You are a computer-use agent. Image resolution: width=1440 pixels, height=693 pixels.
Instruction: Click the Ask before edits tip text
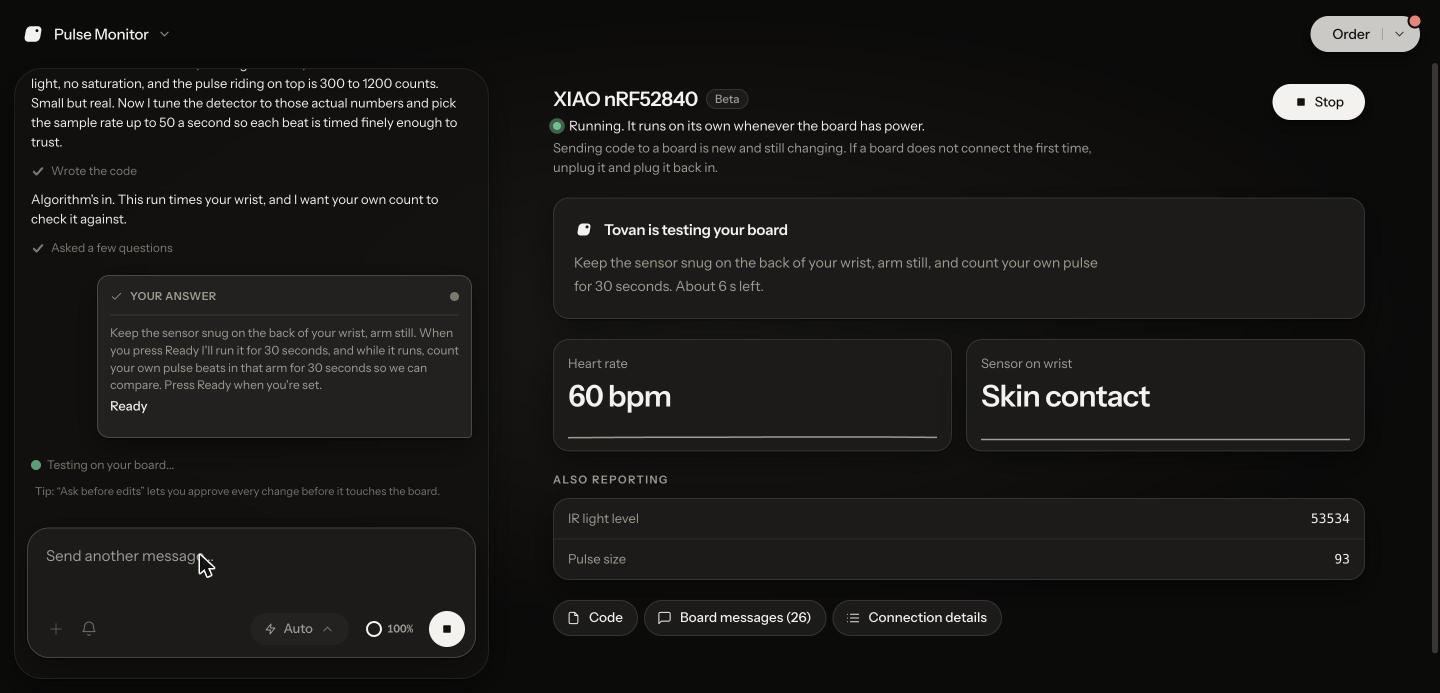237,491
